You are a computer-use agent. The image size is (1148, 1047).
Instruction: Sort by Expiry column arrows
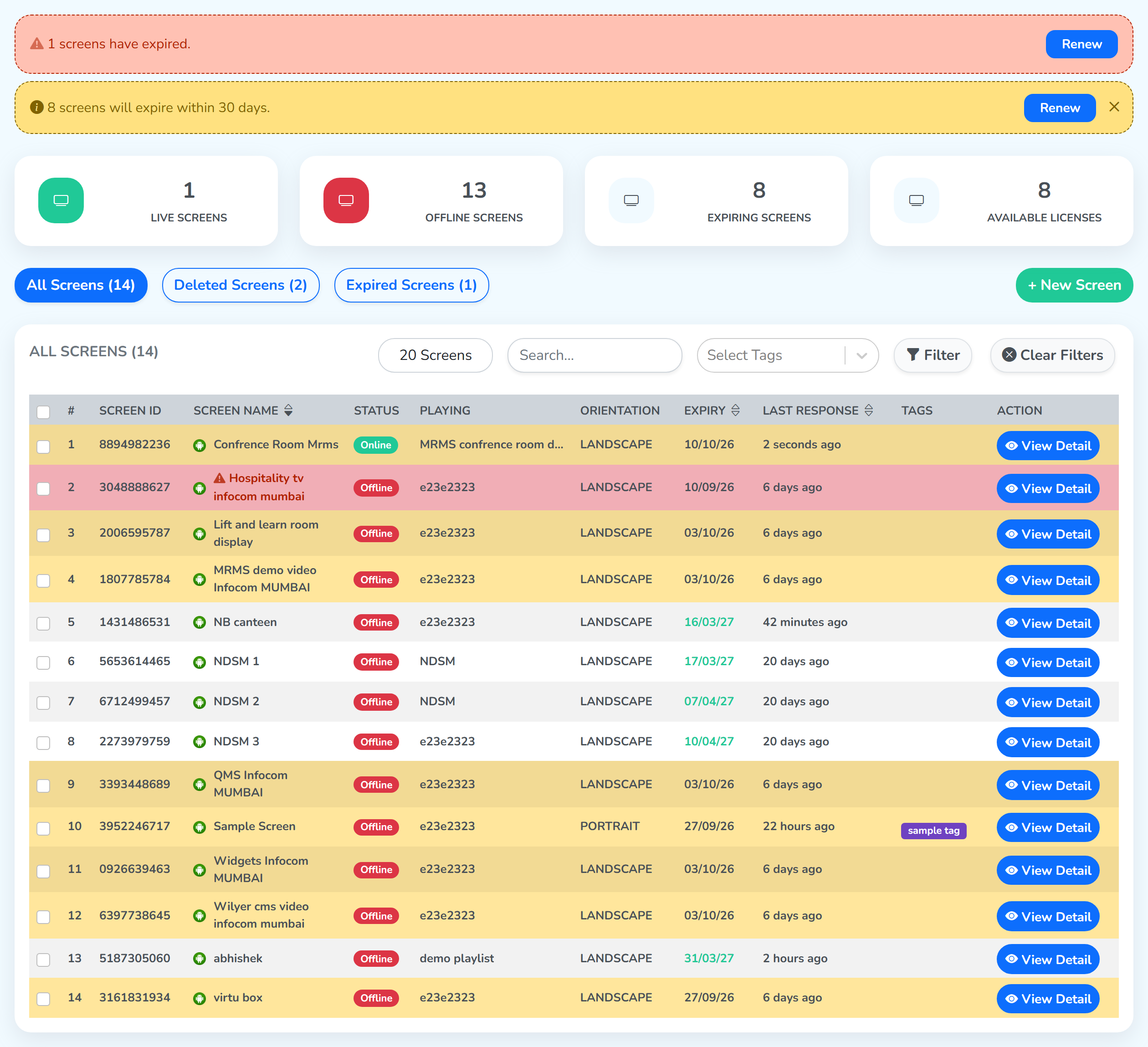tap(736, 410)
